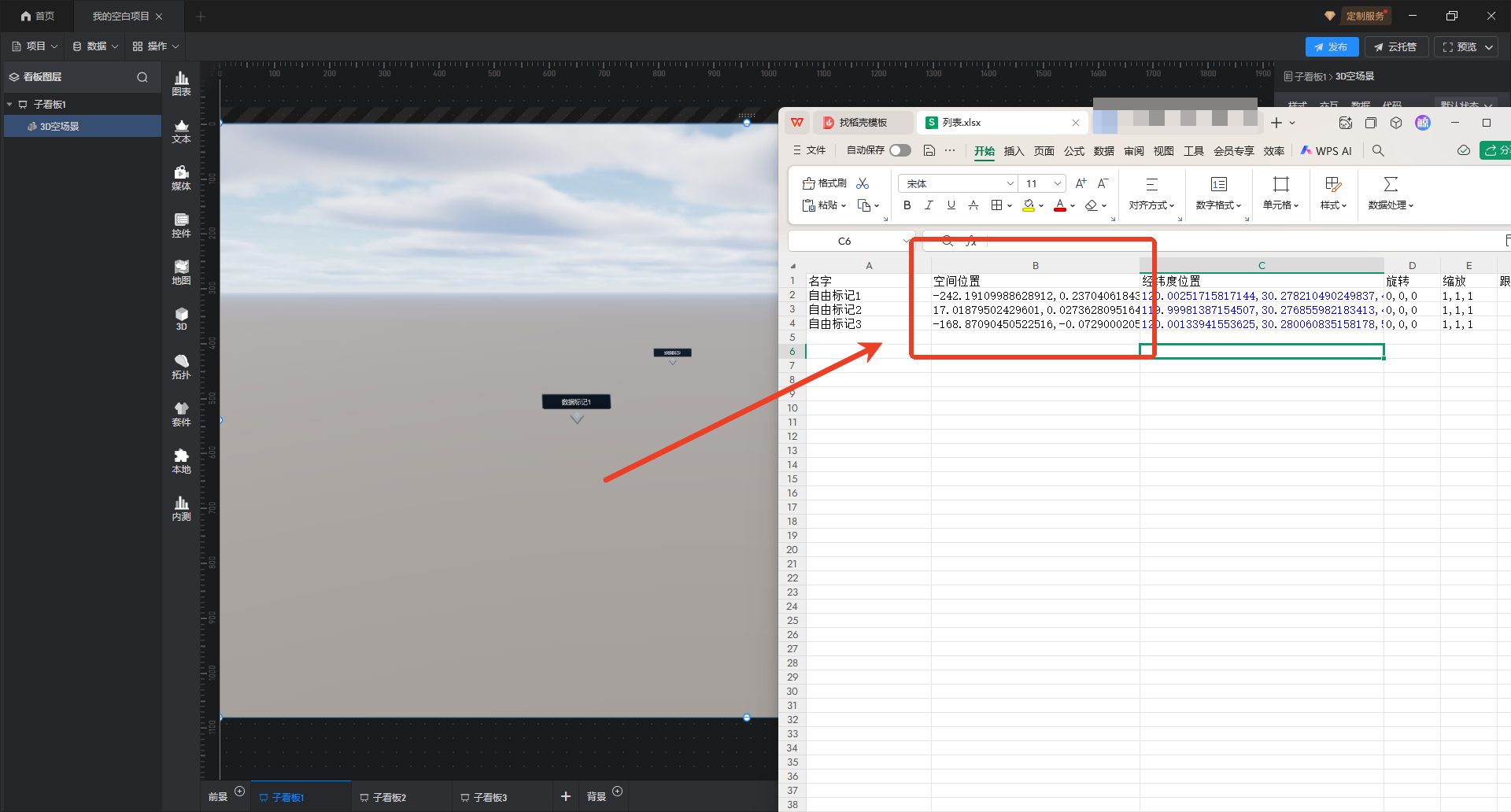Click the yellow fill color swatch
The image size is (1511, 812).
click(x=1028, y=205)
